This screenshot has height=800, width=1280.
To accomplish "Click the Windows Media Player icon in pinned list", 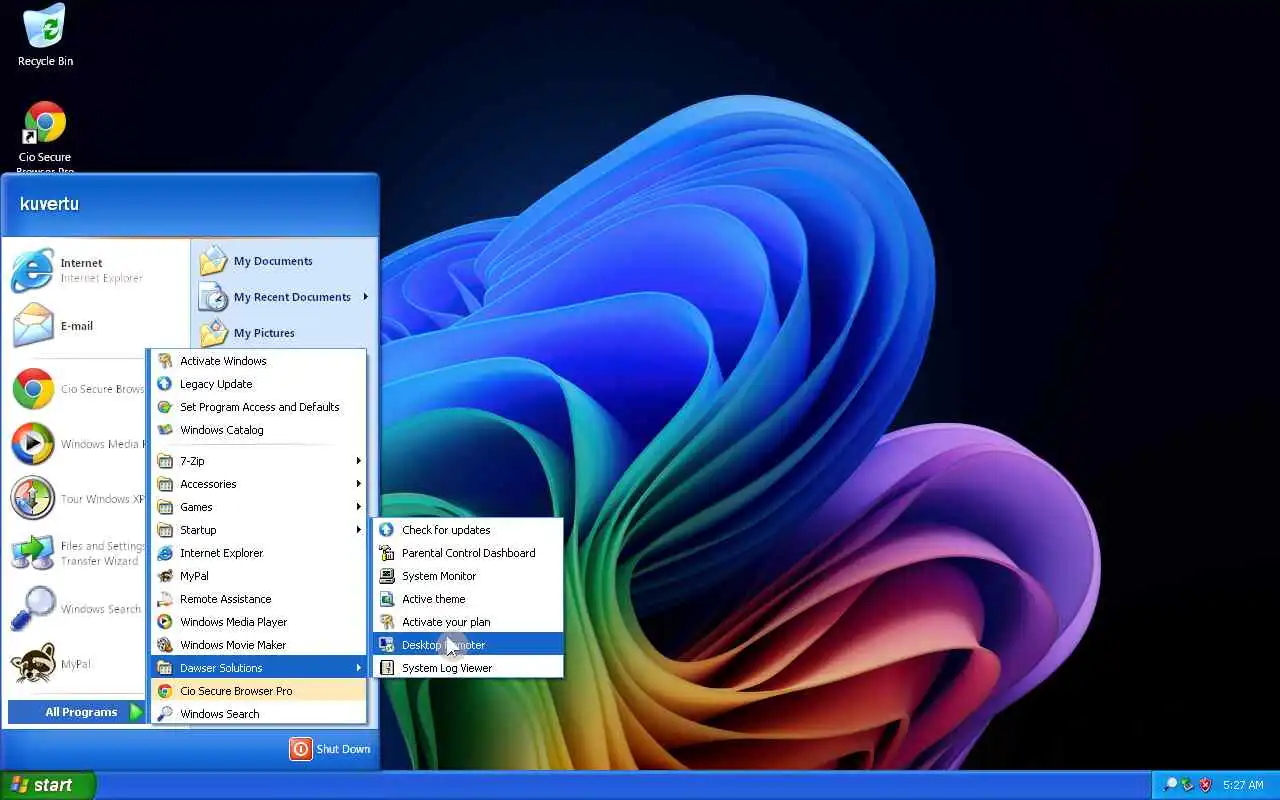I will pos(33,444).
